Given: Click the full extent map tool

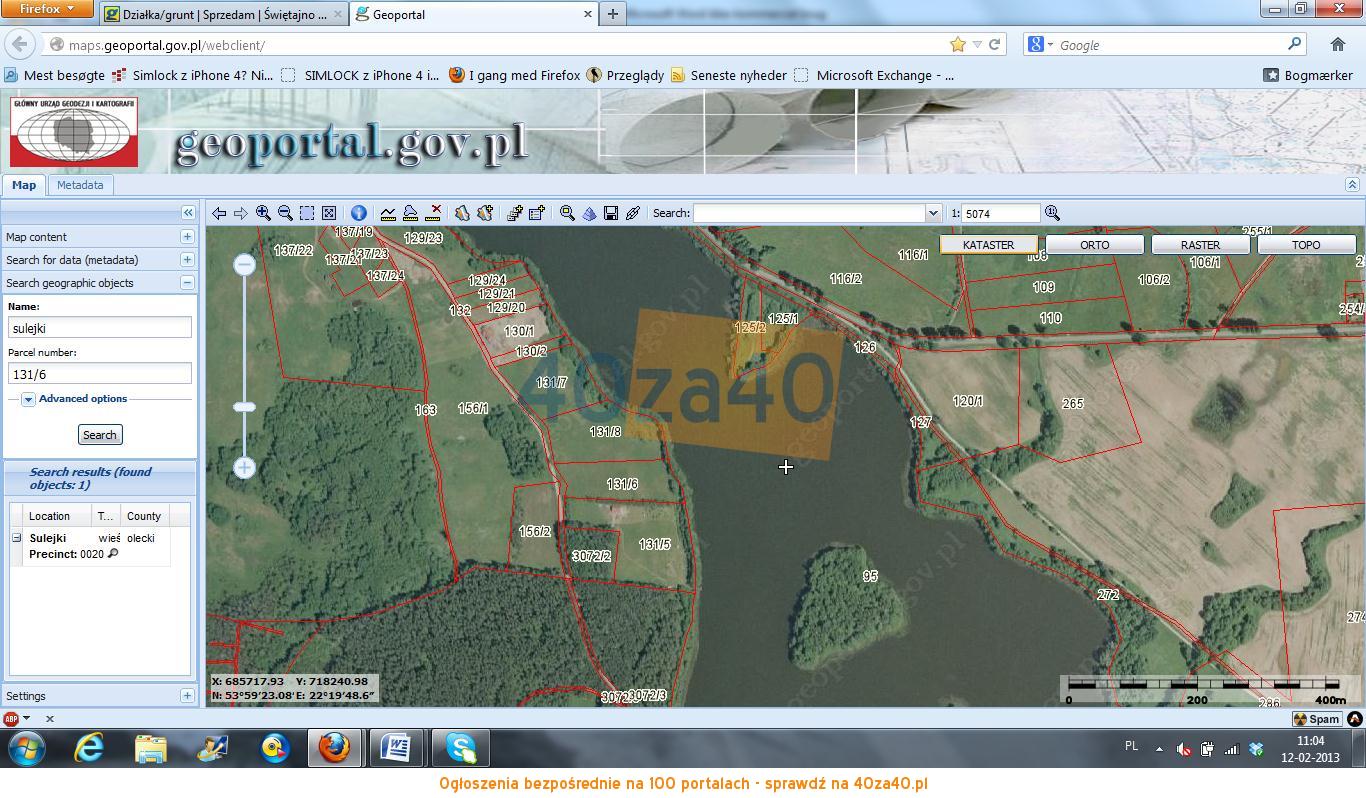Looking at the screenshot, I should click(329, 213).
